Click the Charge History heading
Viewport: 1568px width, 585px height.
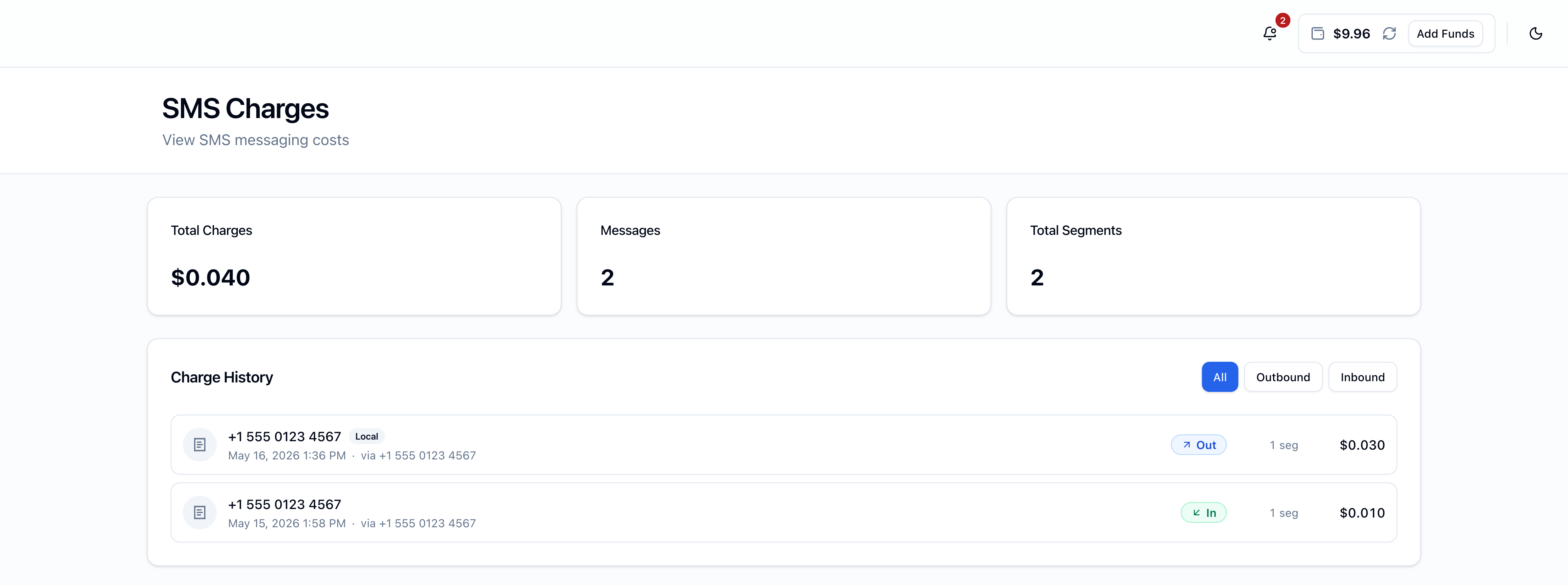221,377
